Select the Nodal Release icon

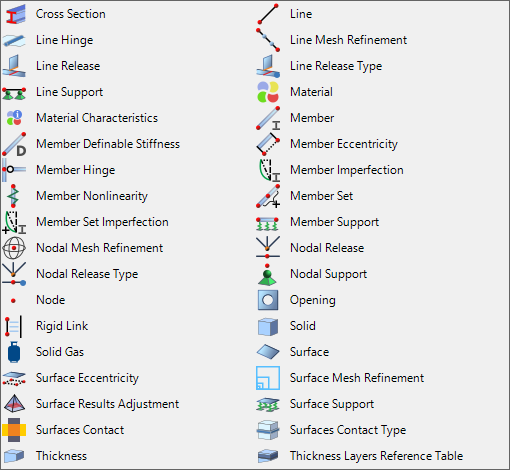click(x=268, y=247)
